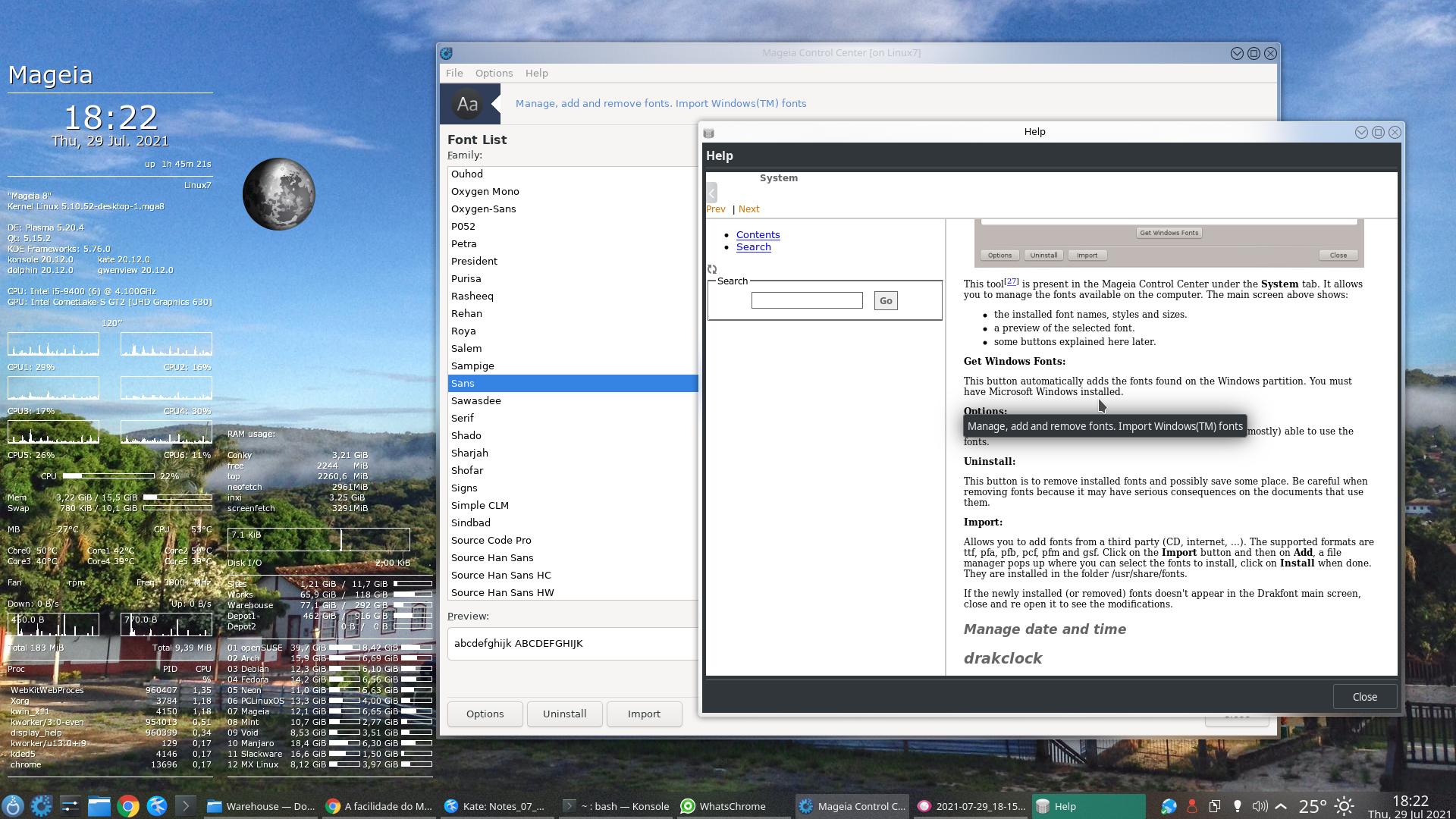Click the network globe tray icon

click(x=1169, y=806)
